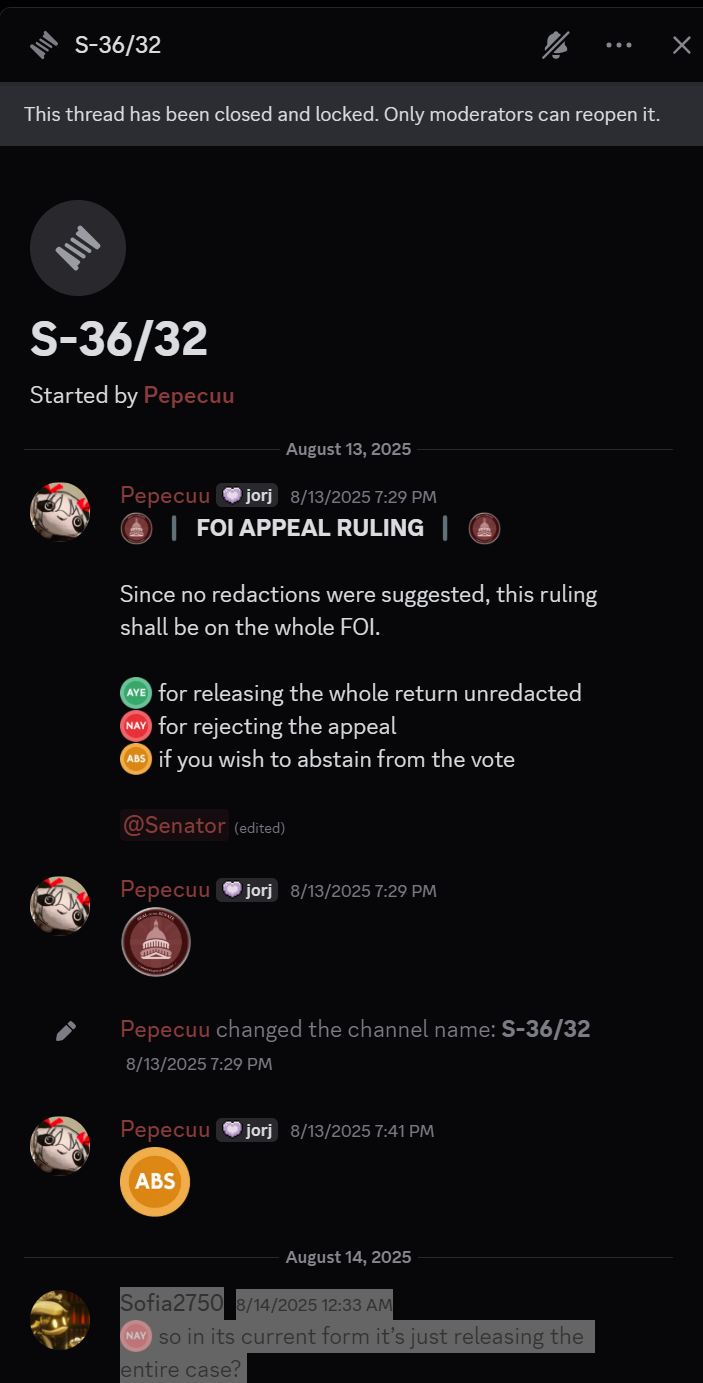Click the red NAY emoji in ruling
The image size is (703, 1383).
point(136,726)
